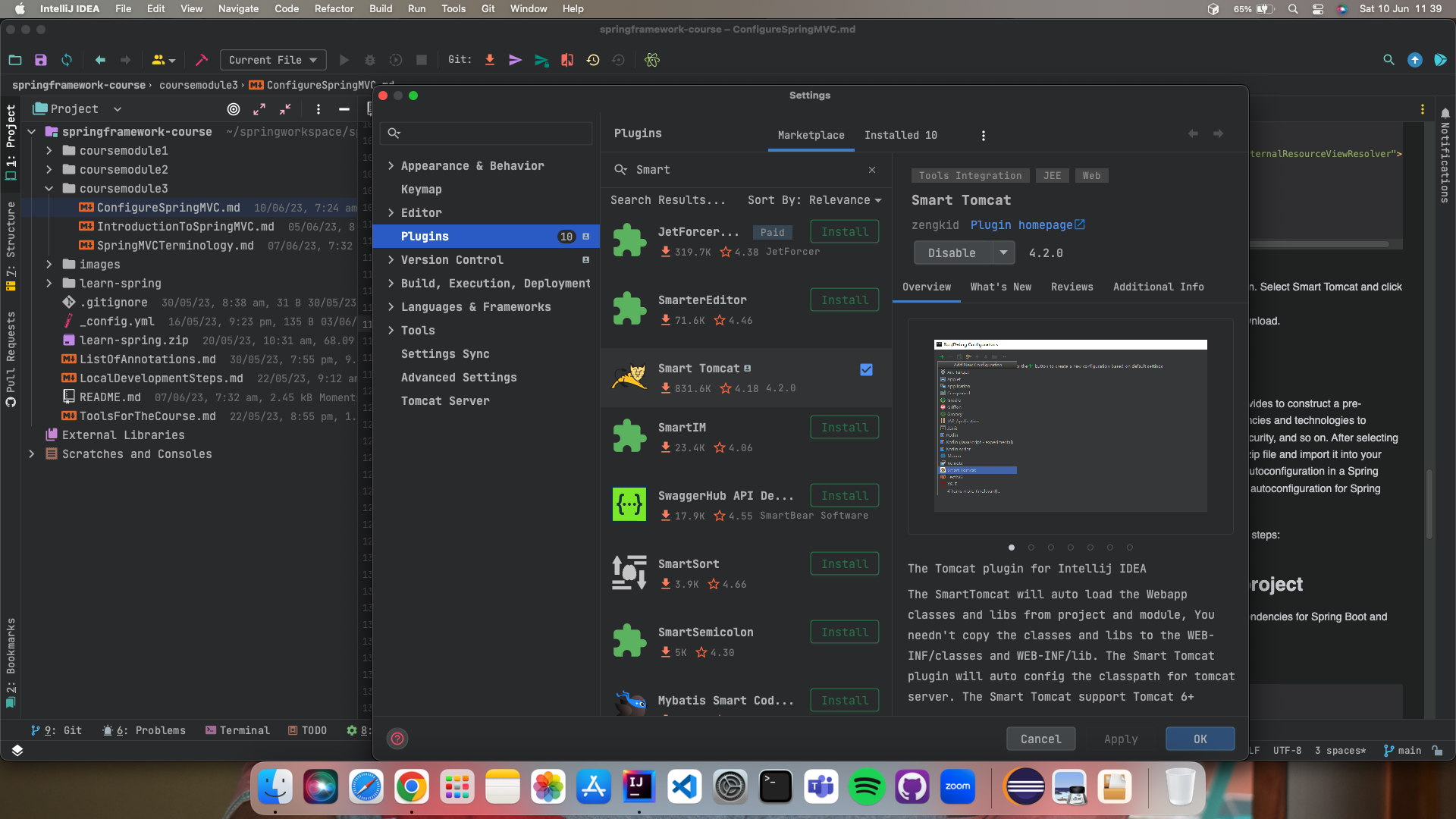
Task: Switch to the Installed plugins tab
Action: (x=901, y=135)
